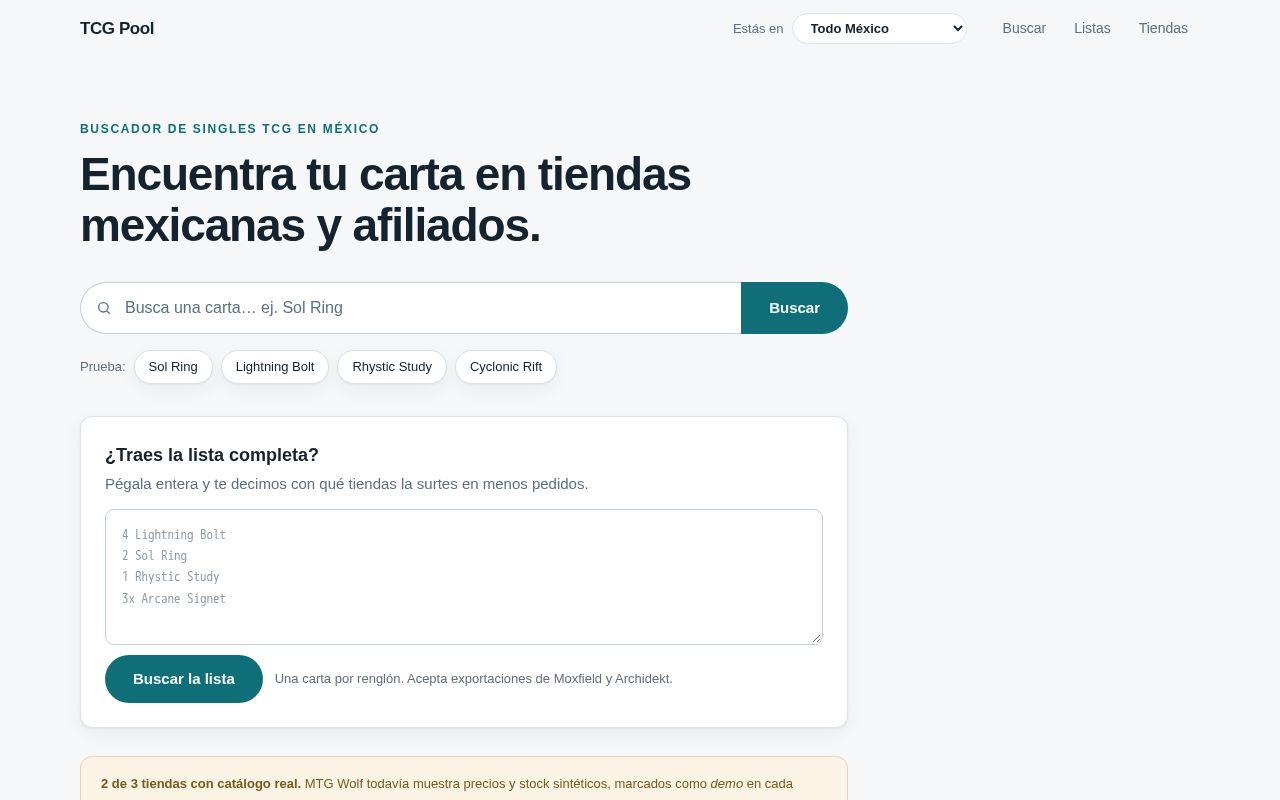Open the Buscar nav link
This screenshot has height=800, width=1280.
1024,28
